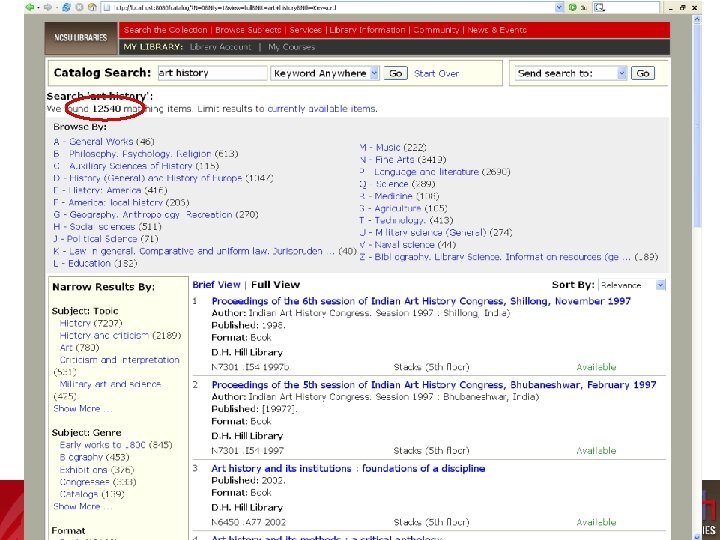Screen dimensions: 720x540
Task: Click the NCSU Libraries logo
Action: tap(81, 38)
